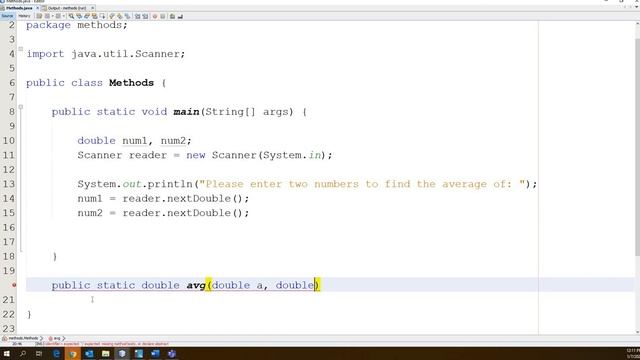The height and width of the screenshot is (360, 640).
Task: Start Macro Recording red icon
Action: coord(155,16)
